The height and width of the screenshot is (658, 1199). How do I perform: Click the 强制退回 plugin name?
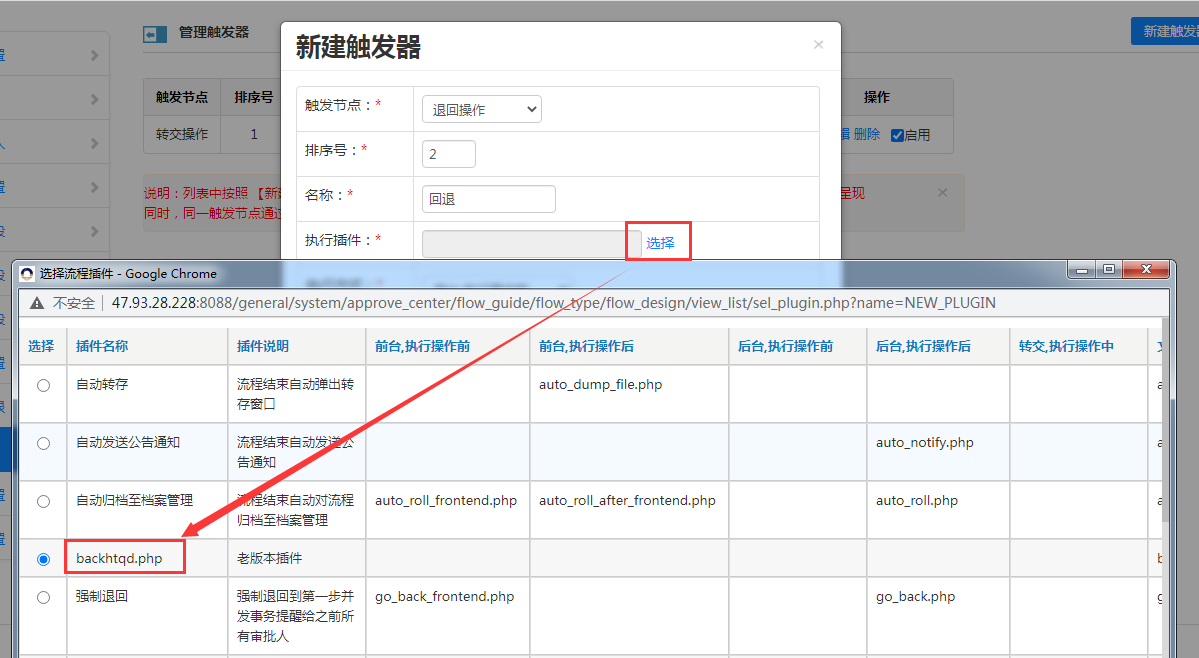102,596
